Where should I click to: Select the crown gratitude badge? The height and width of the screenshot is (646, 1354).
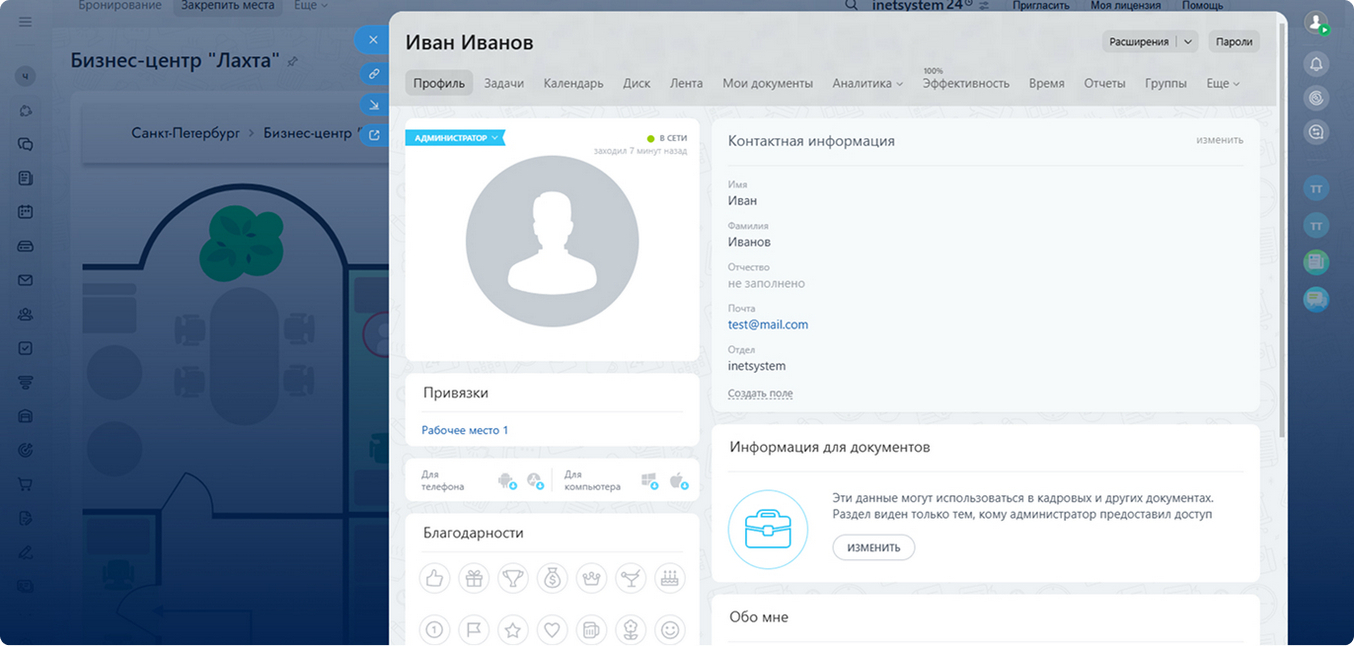[x=592, y=577]
